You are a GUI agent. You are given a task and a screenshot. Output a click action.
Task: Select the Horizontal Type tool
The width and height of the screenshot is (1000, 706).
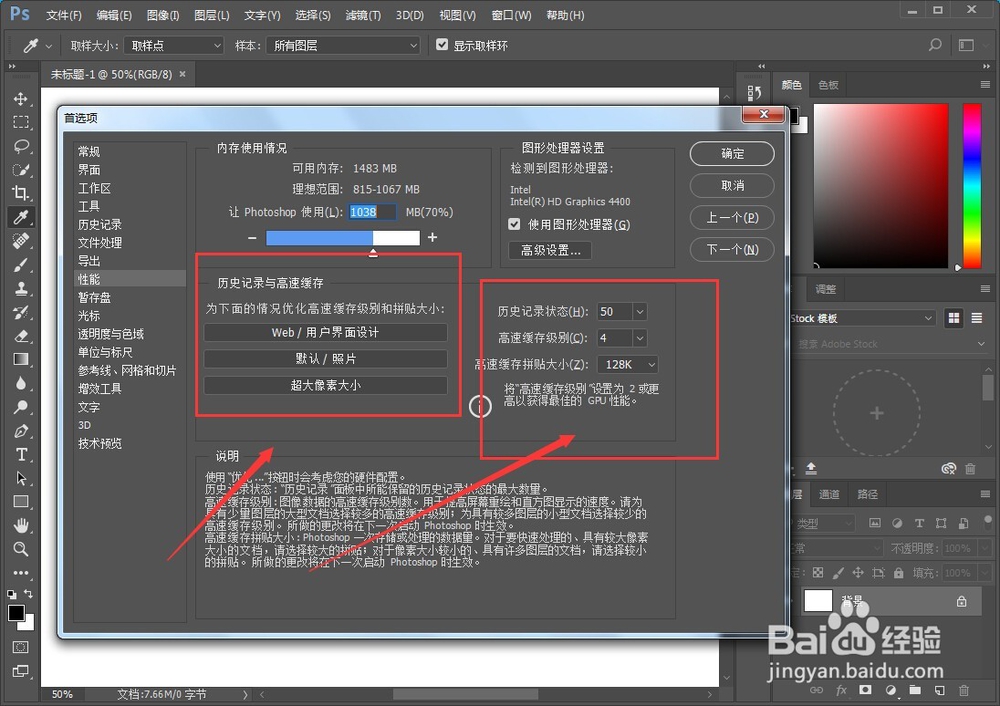[20, 455]
